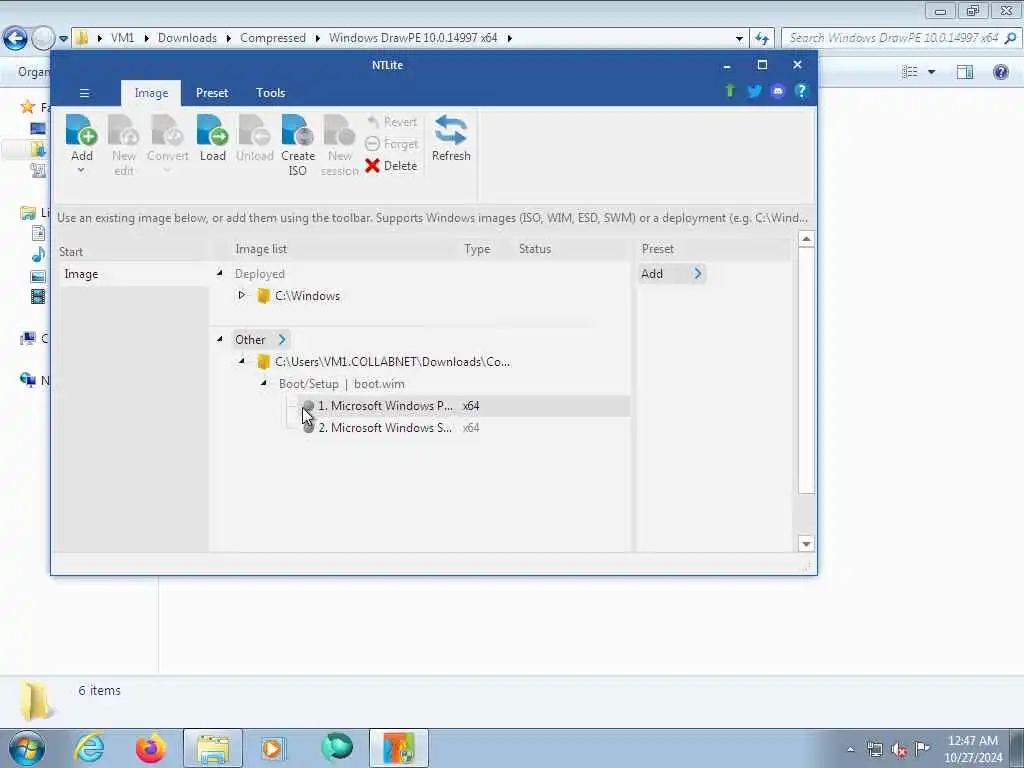This screenshot has height=768, width=1024.
Task: Click the VM1 breadcrumb in Explorer
Action: [122, 38]
